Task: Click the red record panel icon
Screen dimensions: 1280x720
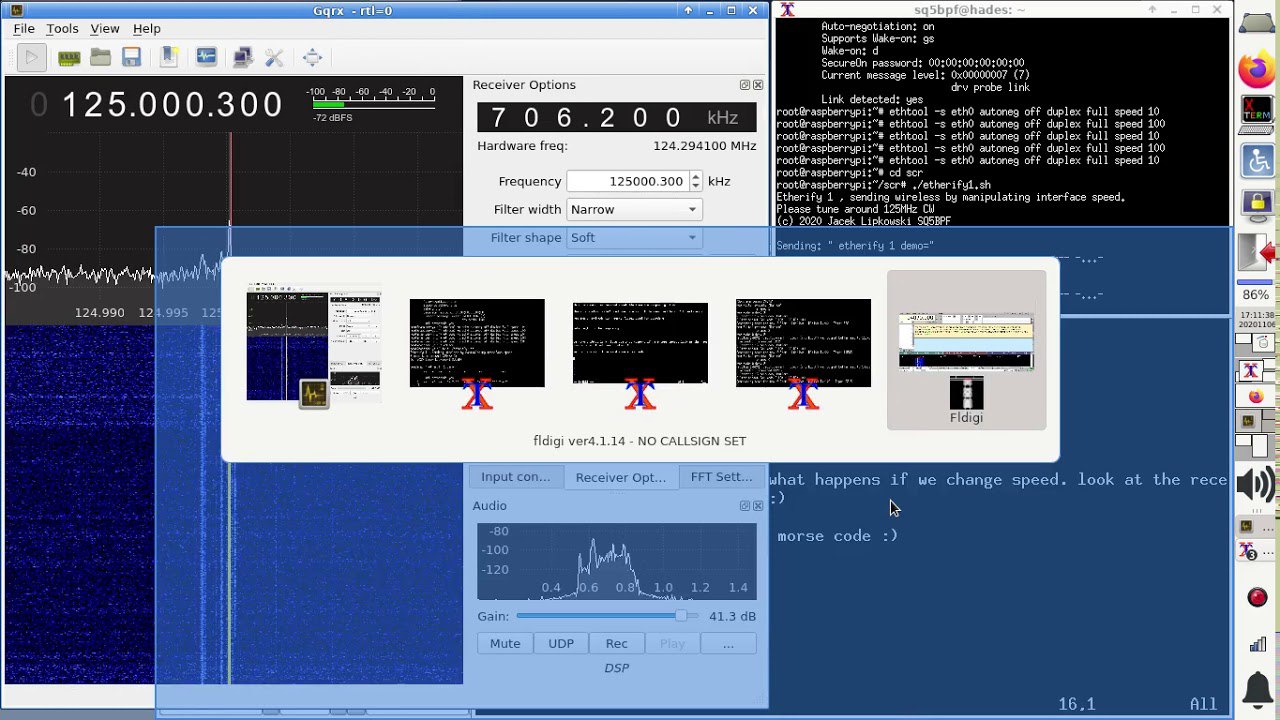Action: (x=1257, y=597)
